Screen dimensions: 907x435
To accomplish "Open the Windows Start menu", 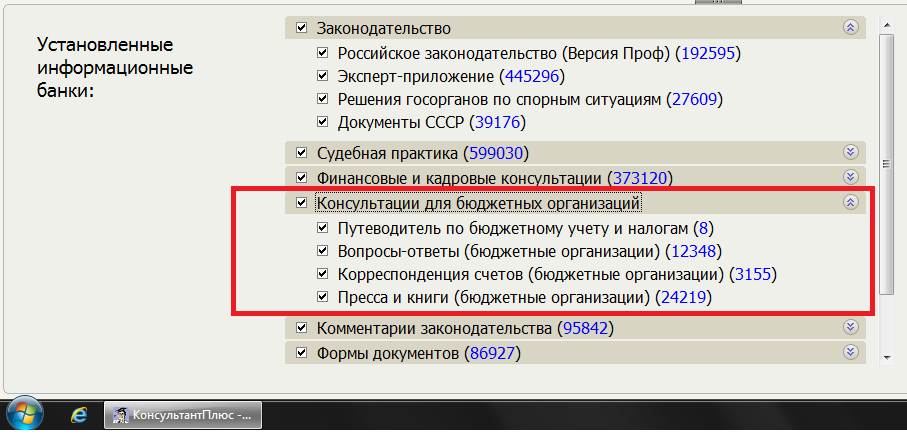I will click(24, 415).
